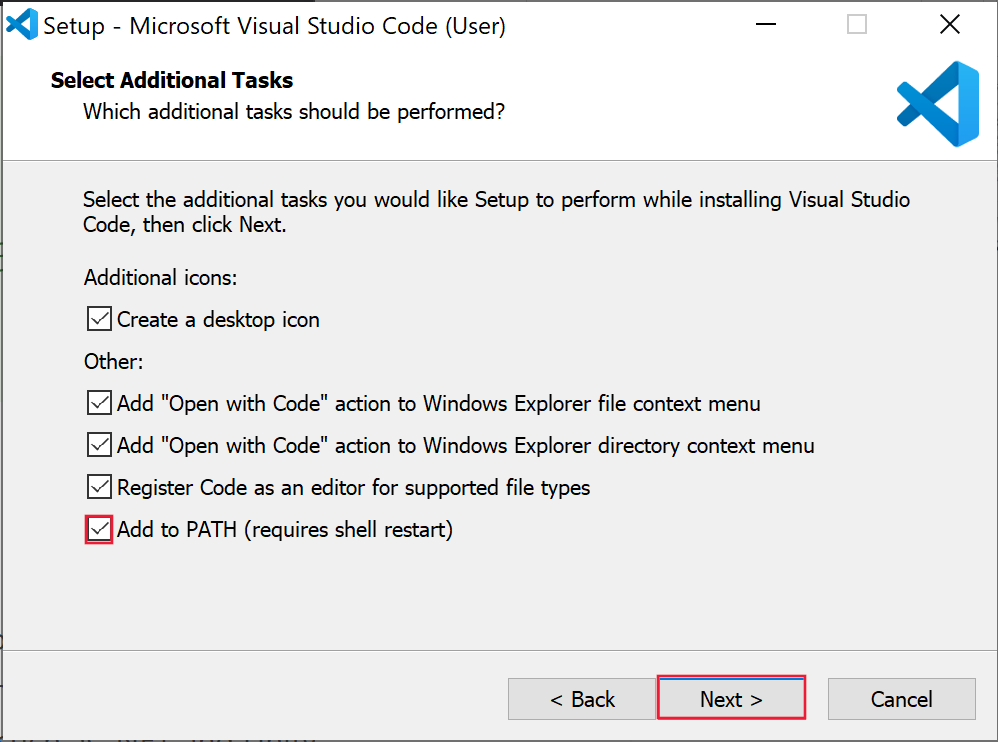Click the "Select the additional tasks" instruction text
The image size is (998, 742).
coord(496,212)
